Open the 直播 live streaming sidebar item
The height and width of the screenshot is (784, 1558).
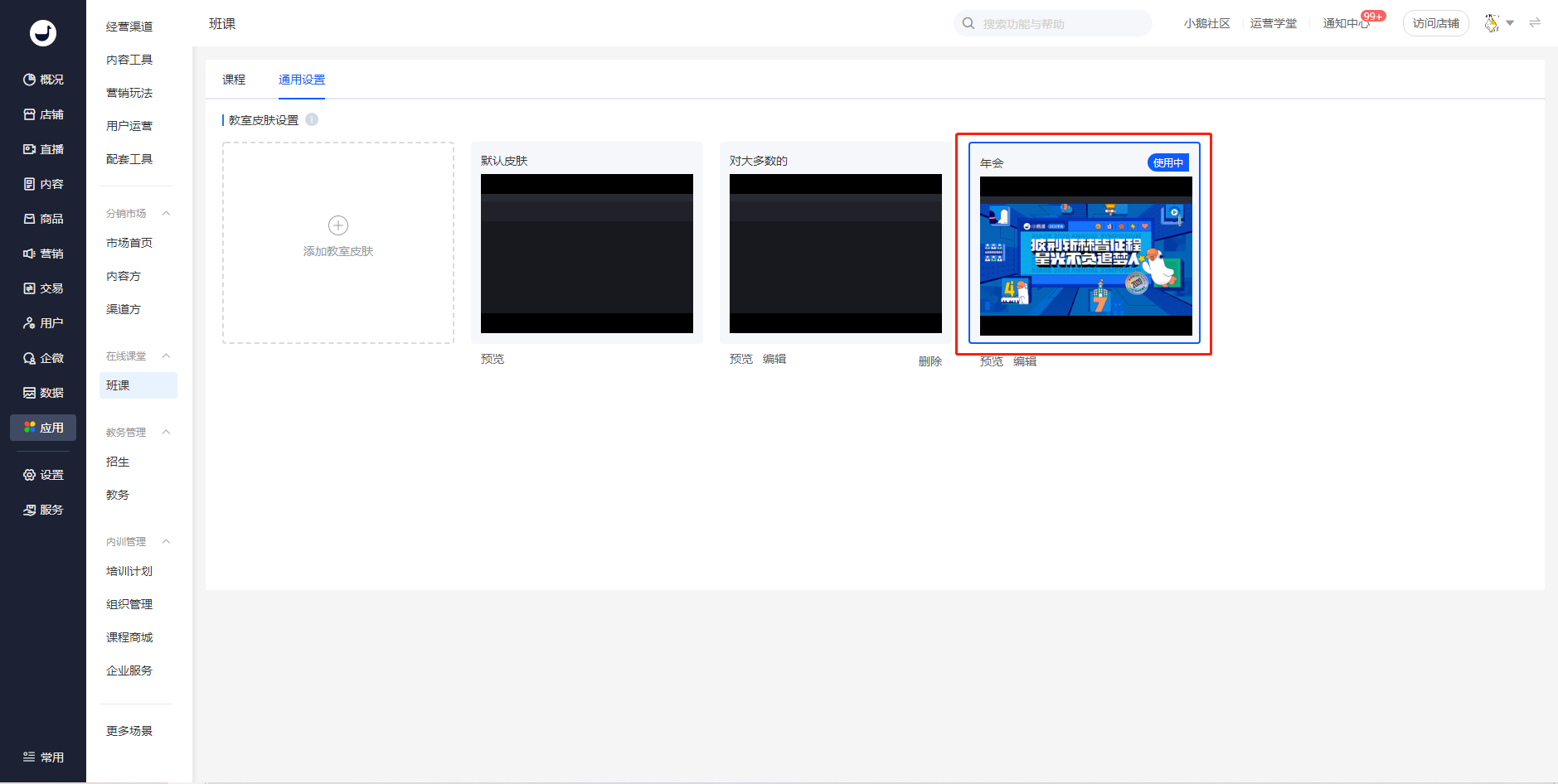tap(43, 149)
